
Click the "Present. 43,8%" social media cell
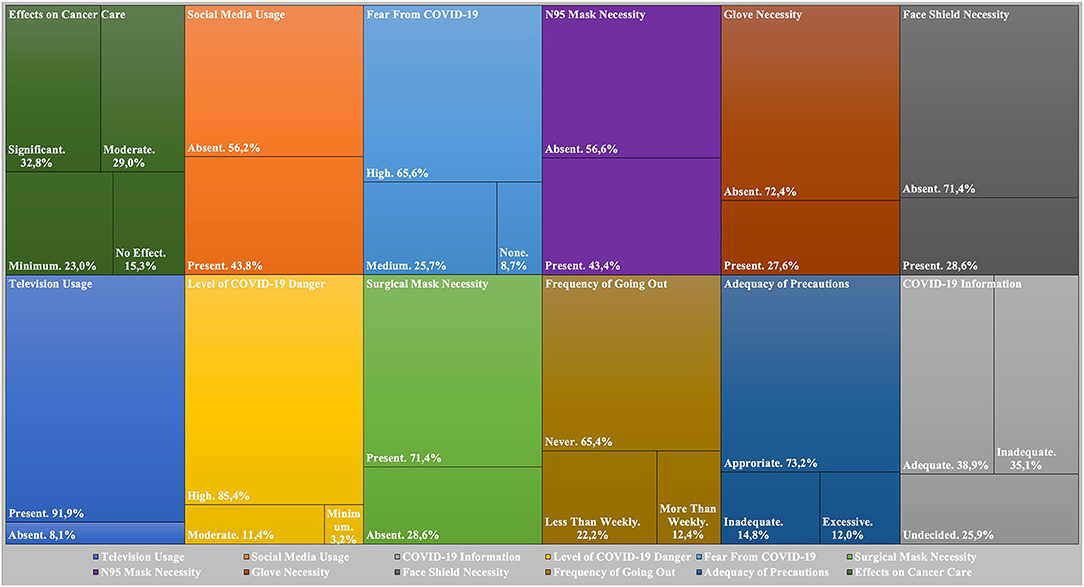[x=274, y=216]
